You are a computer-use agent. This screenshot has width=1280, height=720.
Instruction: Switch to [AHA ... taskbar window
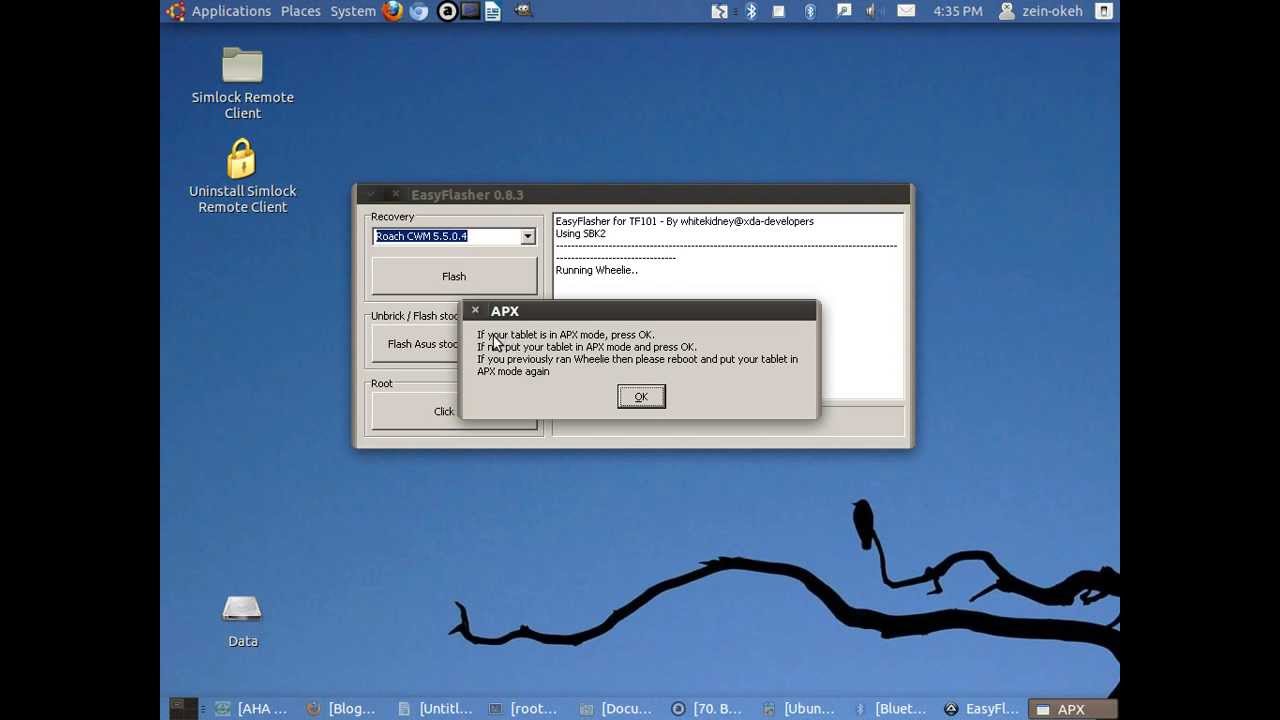coord(252,708)
